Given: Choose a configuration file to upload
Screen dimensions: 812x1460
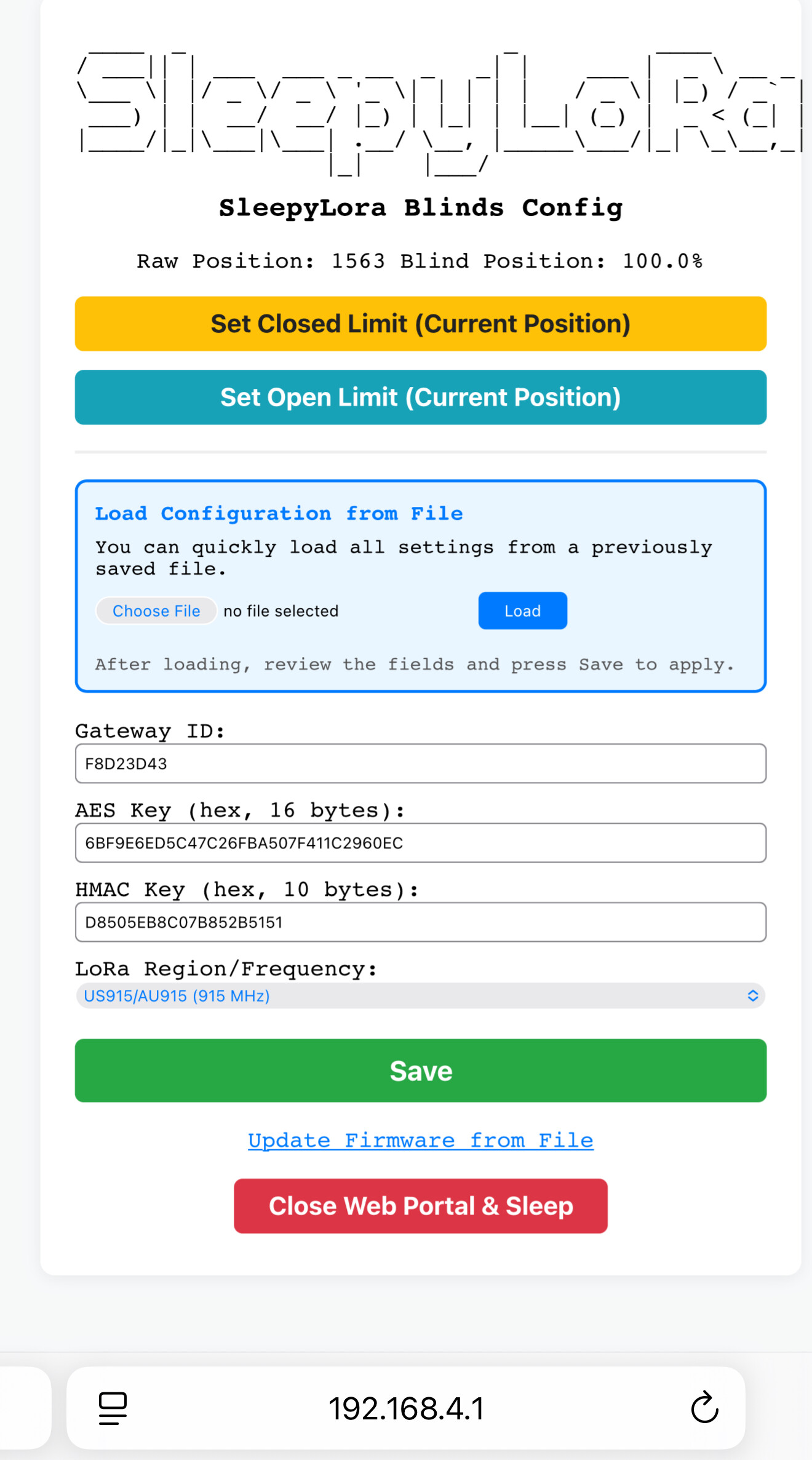Looking at the screenshot, I should click(156, 611).
